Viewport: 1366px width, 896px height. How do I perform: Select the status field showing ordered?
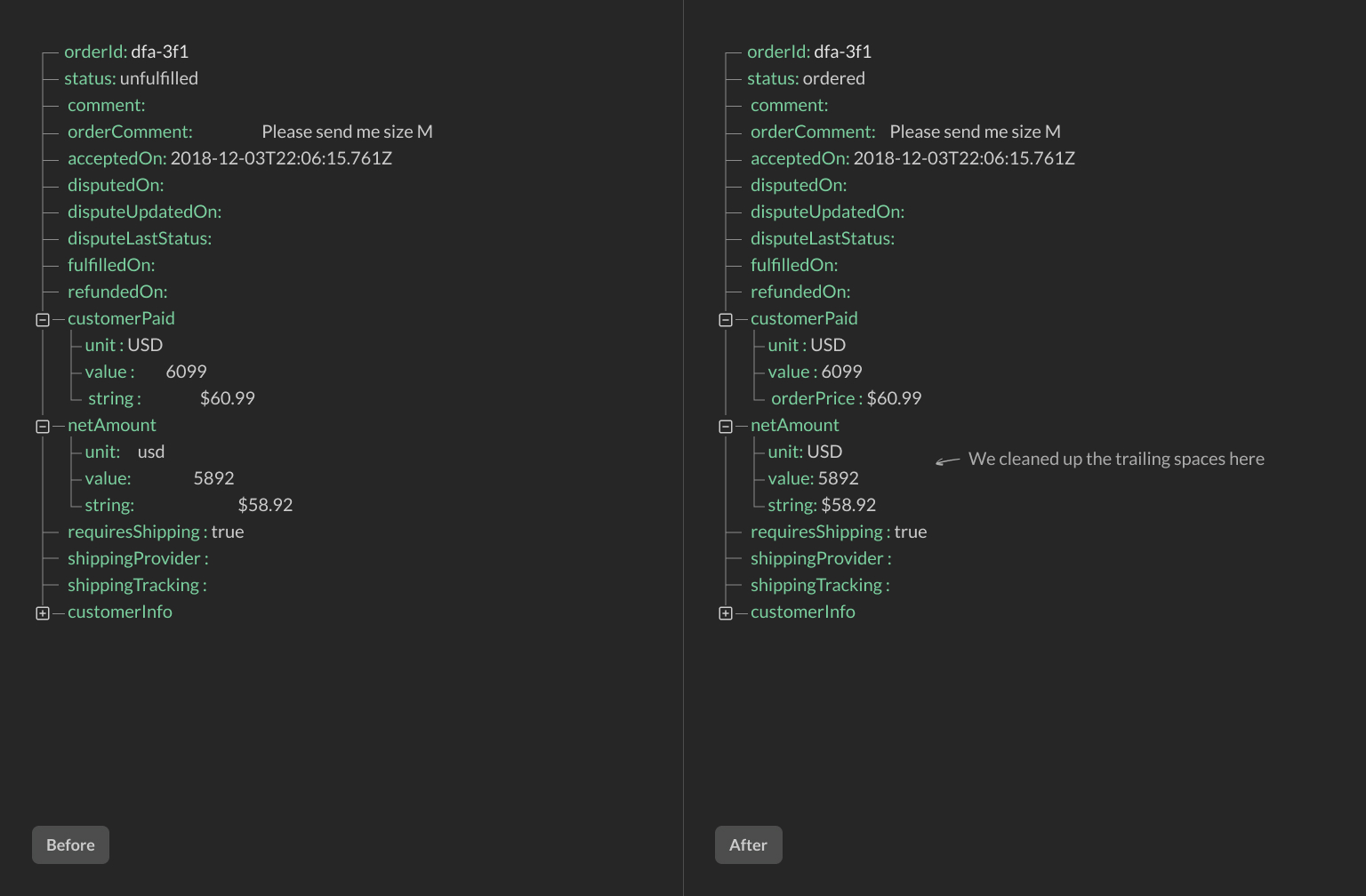806,78
